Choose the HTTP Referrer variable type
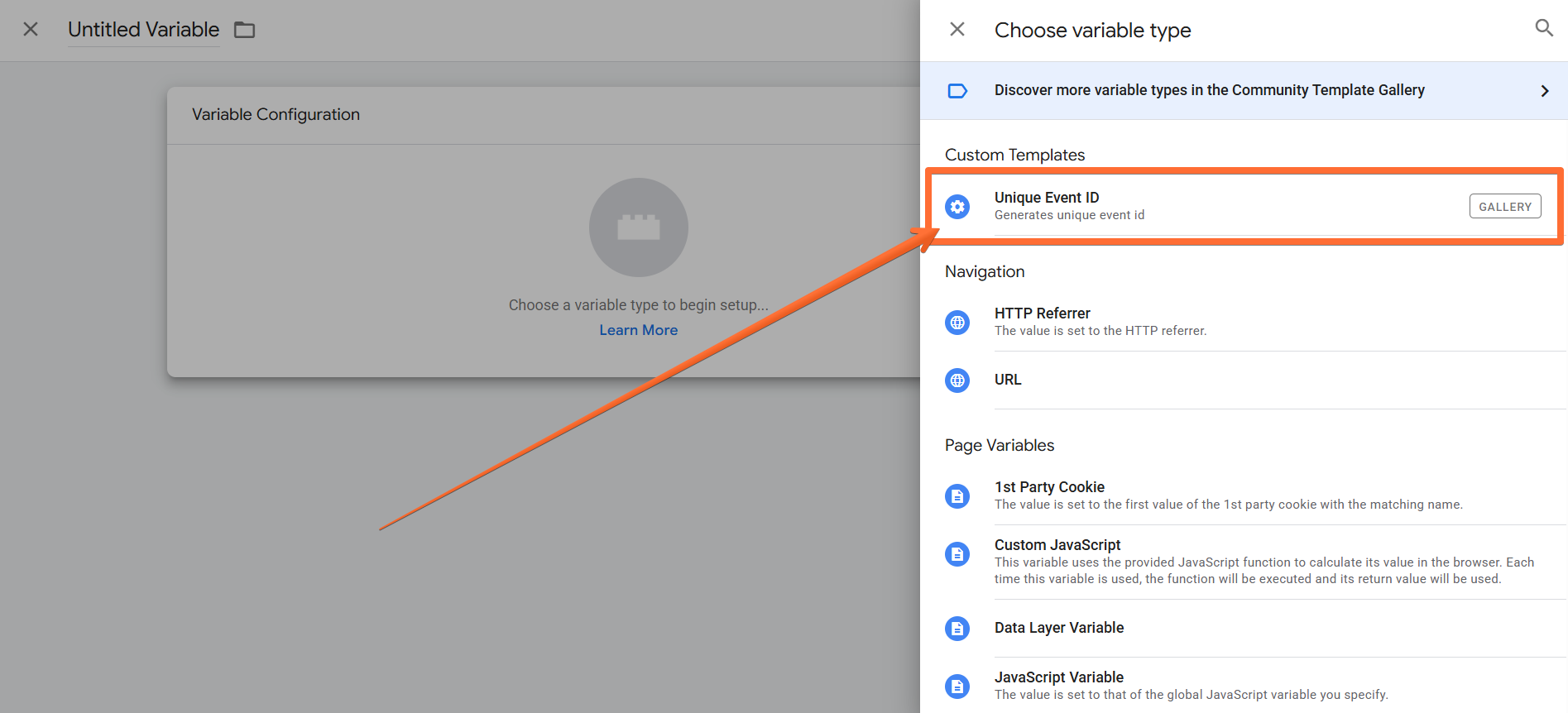This screenshot has height=713, width=1568. pos(1244,322)
